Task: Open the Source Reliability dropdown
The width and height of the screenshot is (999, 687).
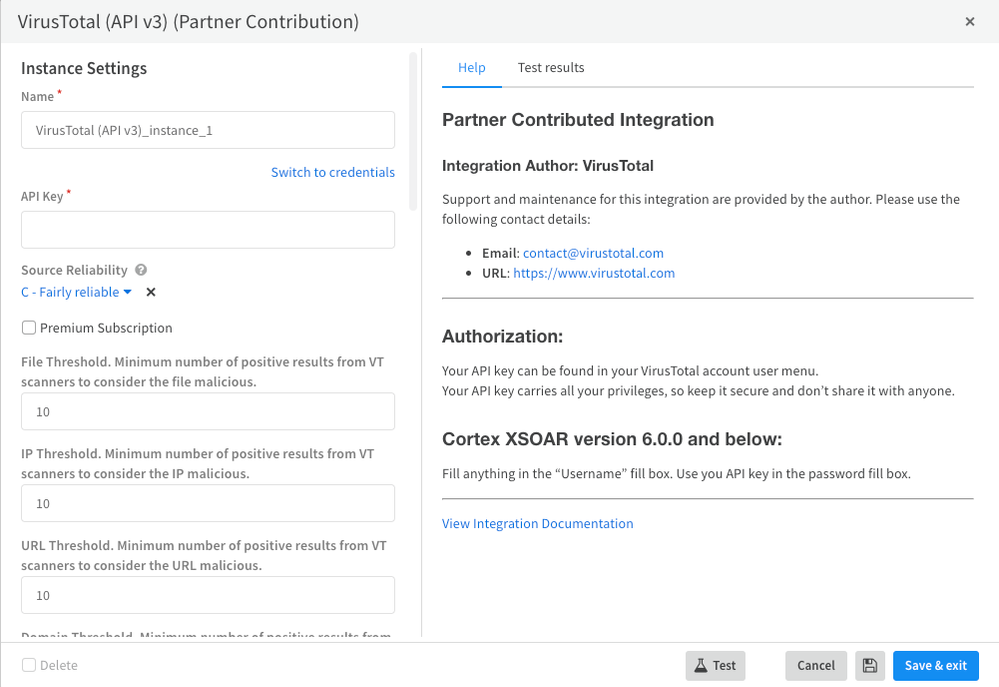Action: pos(76,292)
